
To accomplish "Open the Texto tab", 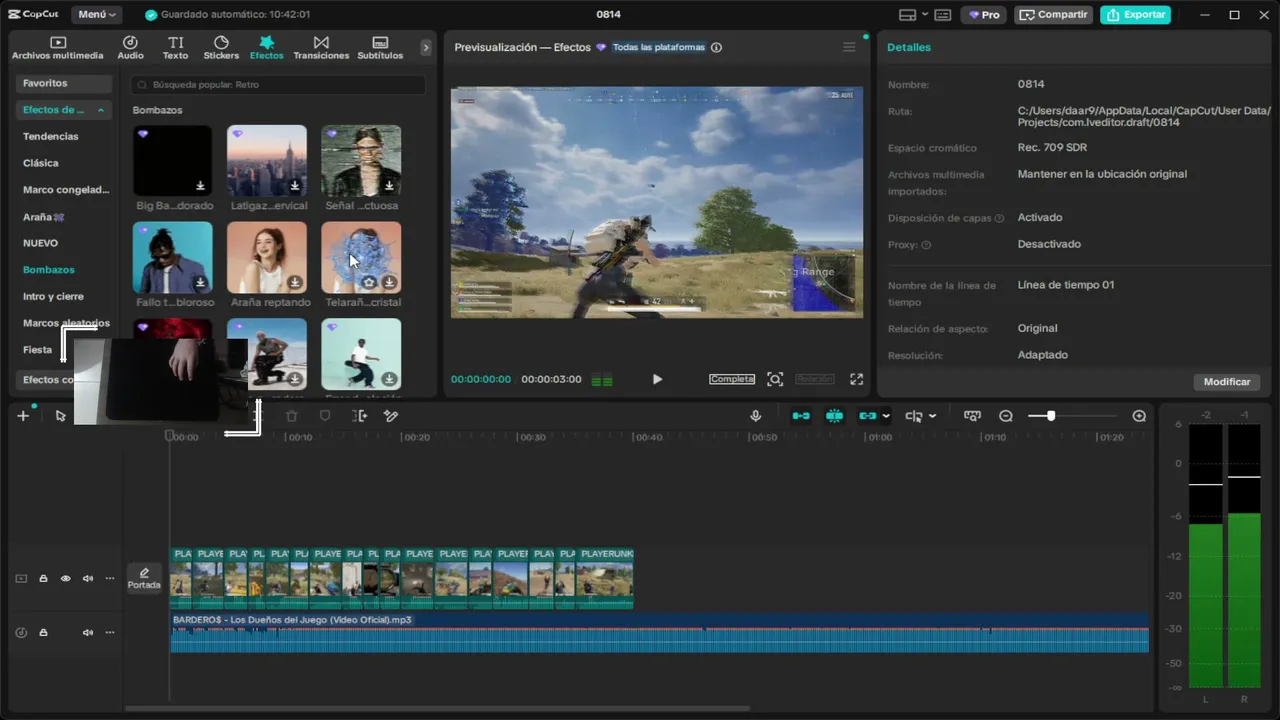I will (175, 48).
